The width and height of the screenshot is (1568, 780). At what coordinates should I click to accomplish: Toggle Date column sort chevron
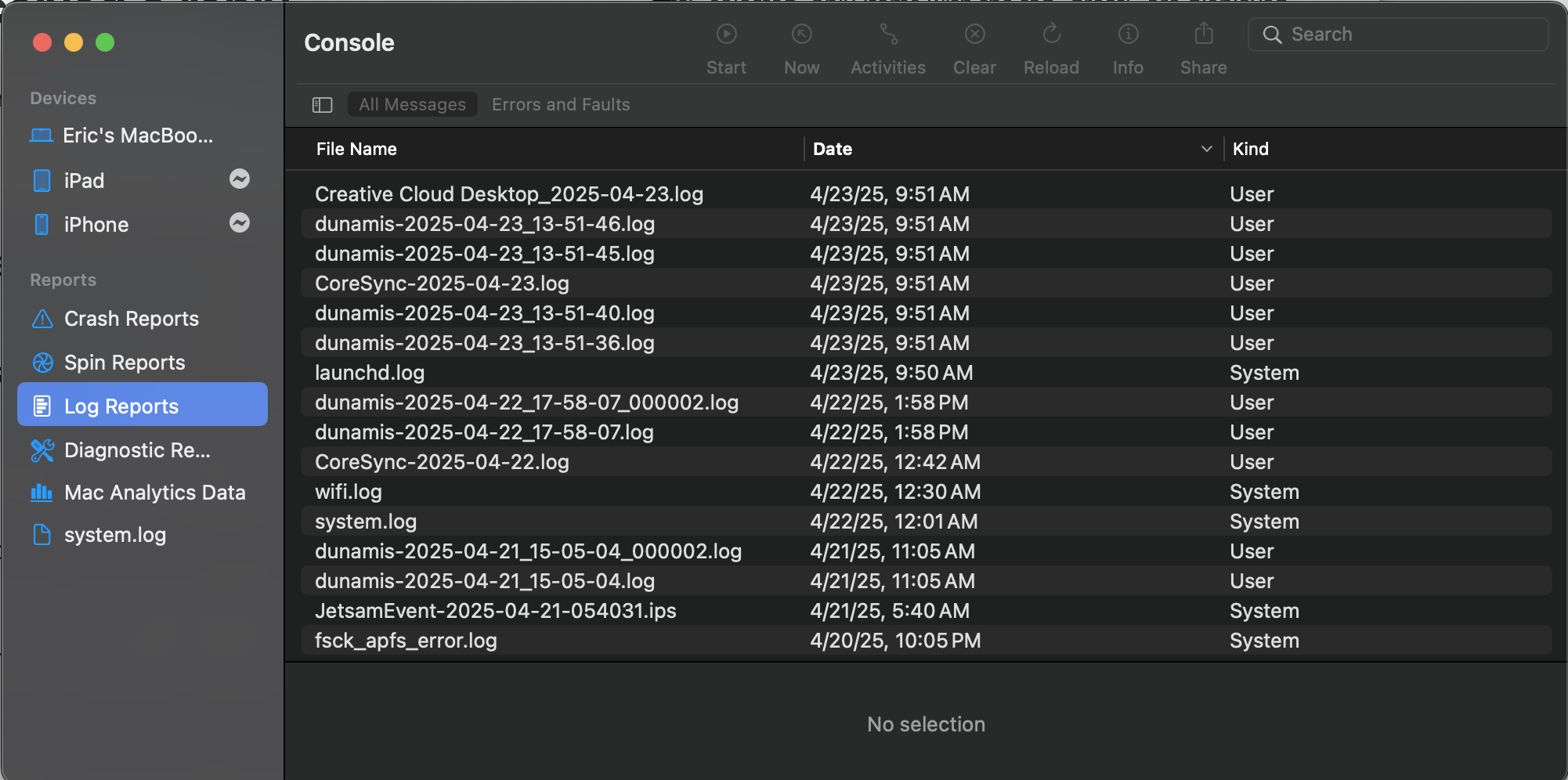click(1206, 149)
